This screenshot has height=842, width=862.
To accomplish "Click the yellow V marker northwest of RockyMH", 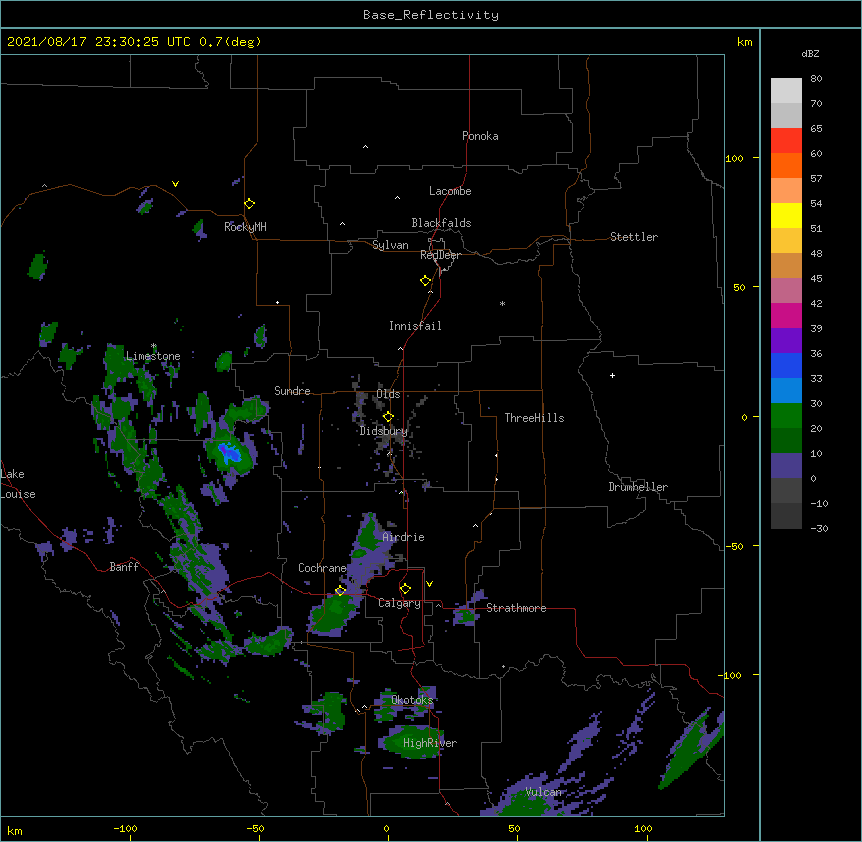I will [x=175, y=184].
